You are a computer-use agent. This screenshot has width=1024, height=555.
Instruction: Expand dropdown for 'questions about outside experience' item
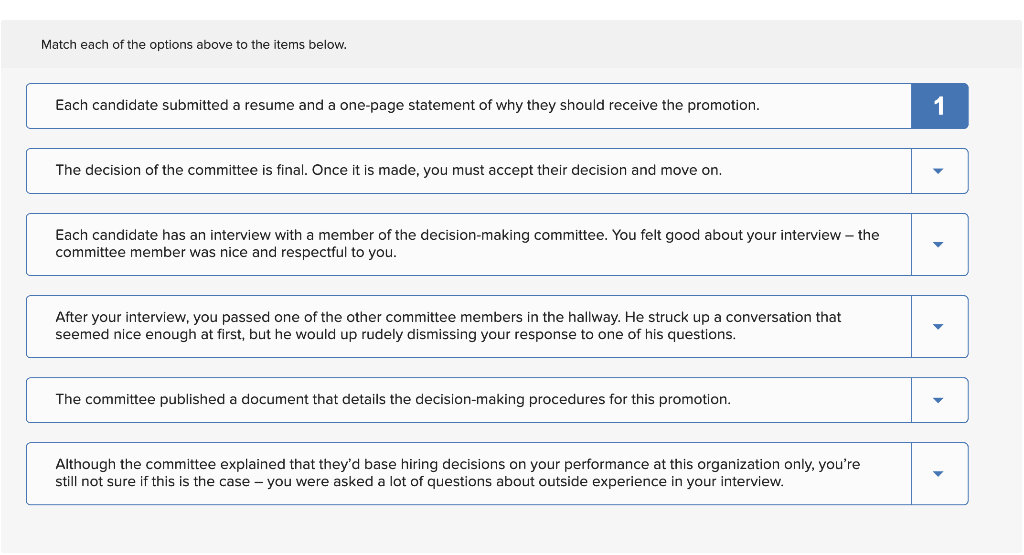pos(939,474)
